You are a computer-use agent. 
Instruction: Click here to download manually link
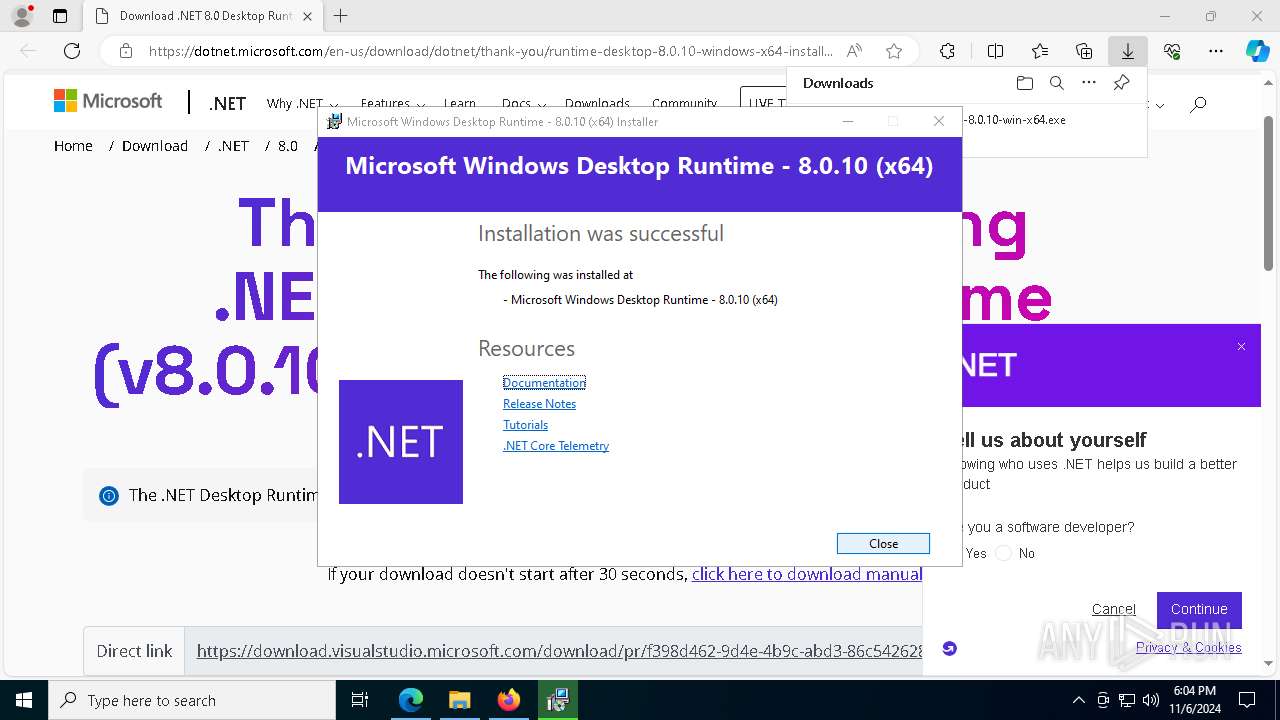[807, 574]
